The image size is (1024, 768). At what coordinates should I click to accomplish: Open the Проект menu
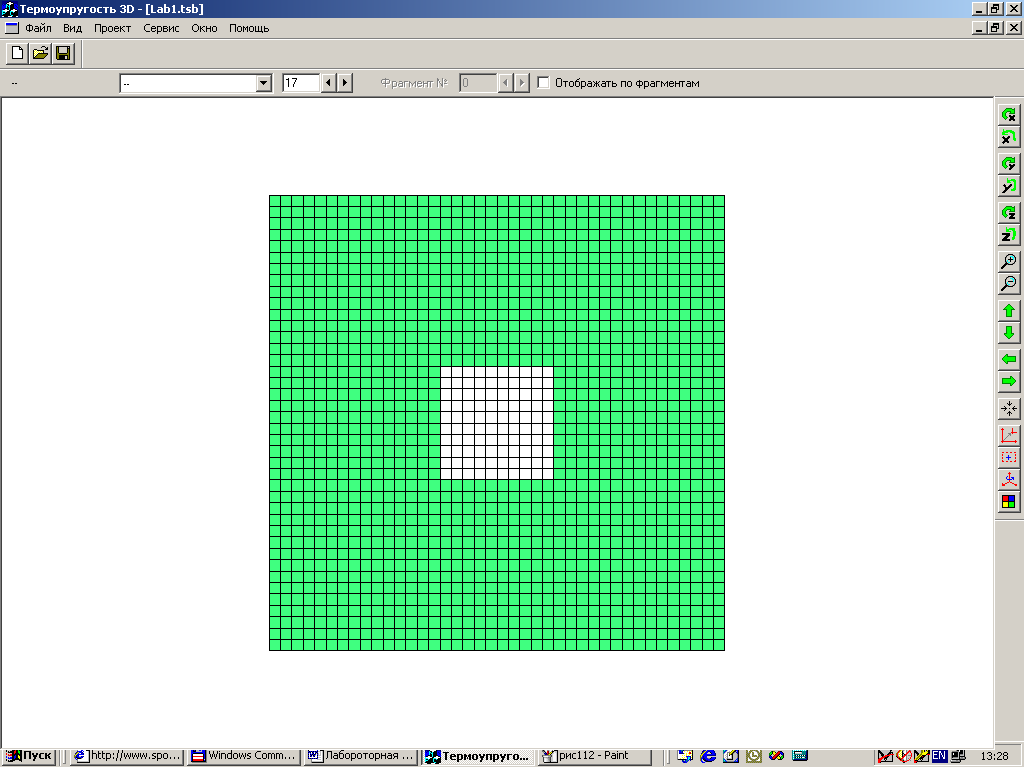tap(112, 28)
